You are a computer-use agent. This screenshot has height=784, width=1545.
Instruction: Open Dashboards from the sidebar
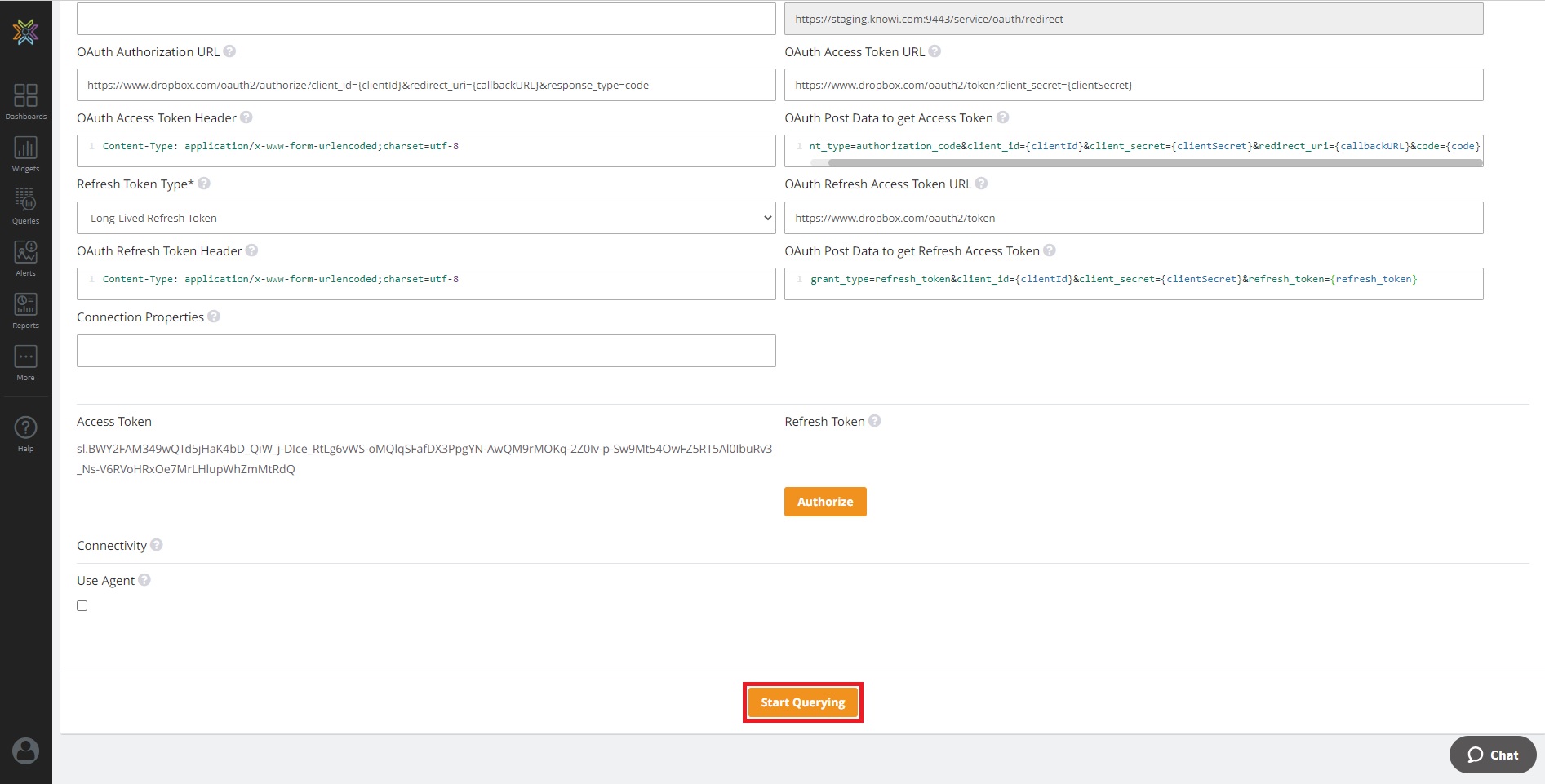coord(25,101)
